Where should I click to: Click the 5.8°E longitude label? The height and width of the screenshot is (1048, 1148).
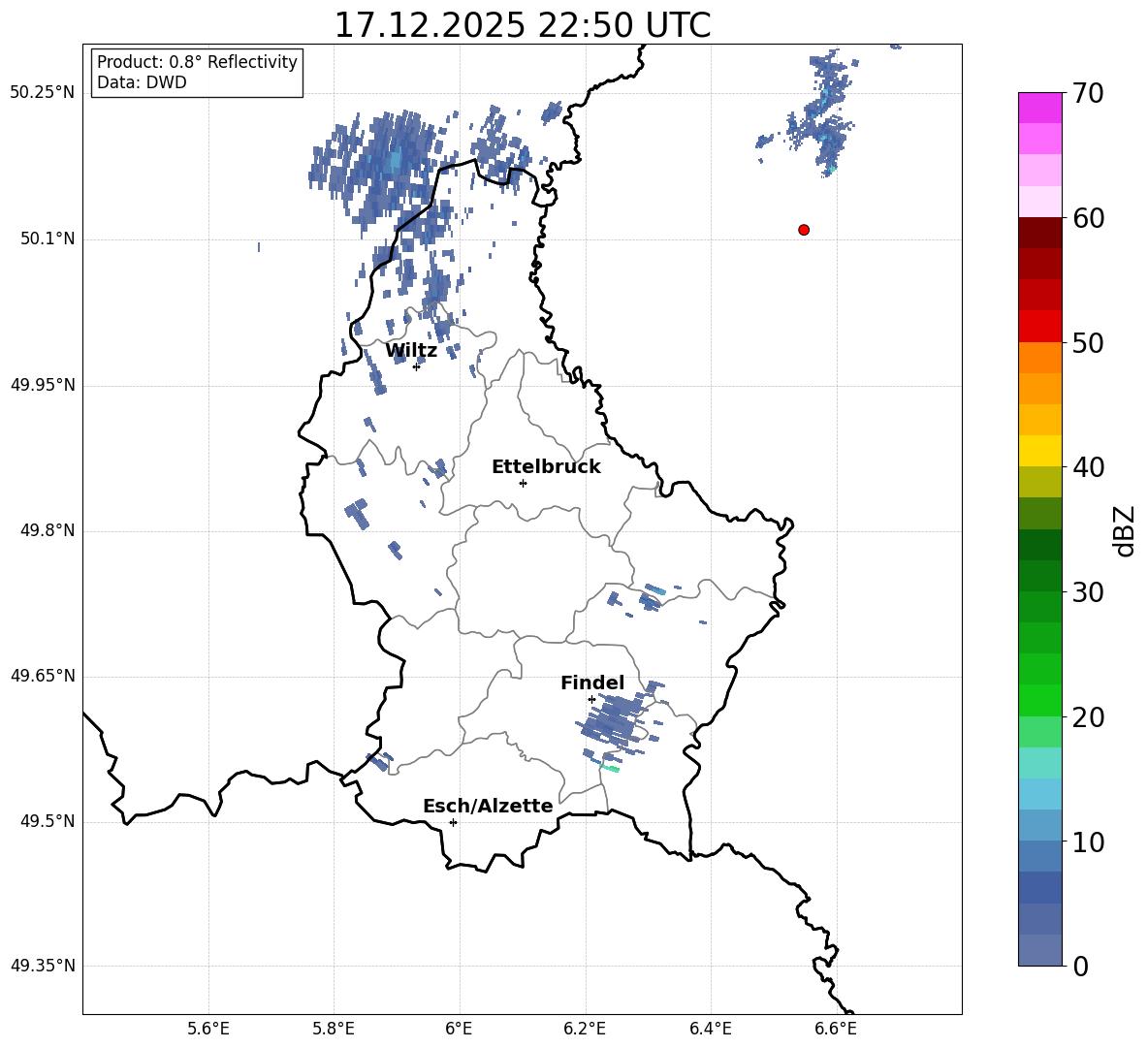[334, 1029]
